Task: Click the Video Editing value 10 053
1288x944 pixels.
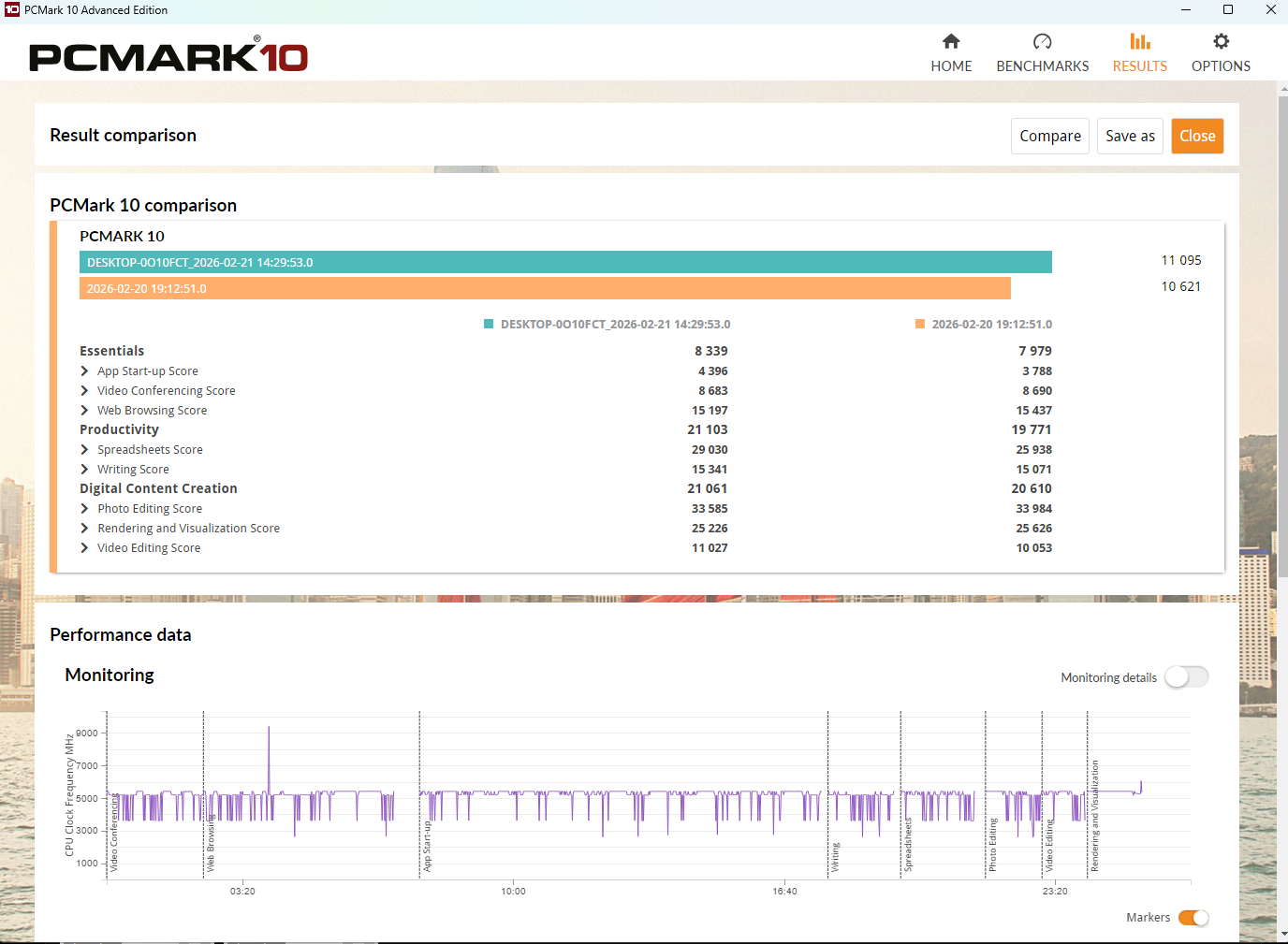Action: [x=1033, y=548]
